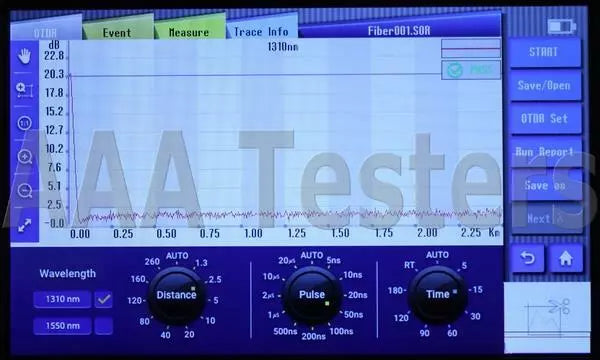Tap the back arrow button
Viewport: 600px width, 360px height.
(528, 259)
